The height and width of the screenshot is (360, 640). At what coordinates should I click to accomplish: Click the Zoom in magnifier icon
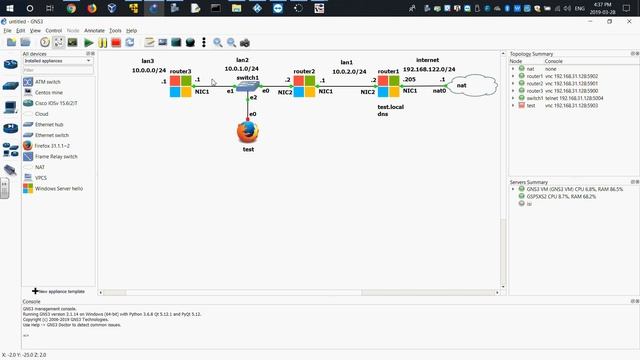tap(218, 42)
